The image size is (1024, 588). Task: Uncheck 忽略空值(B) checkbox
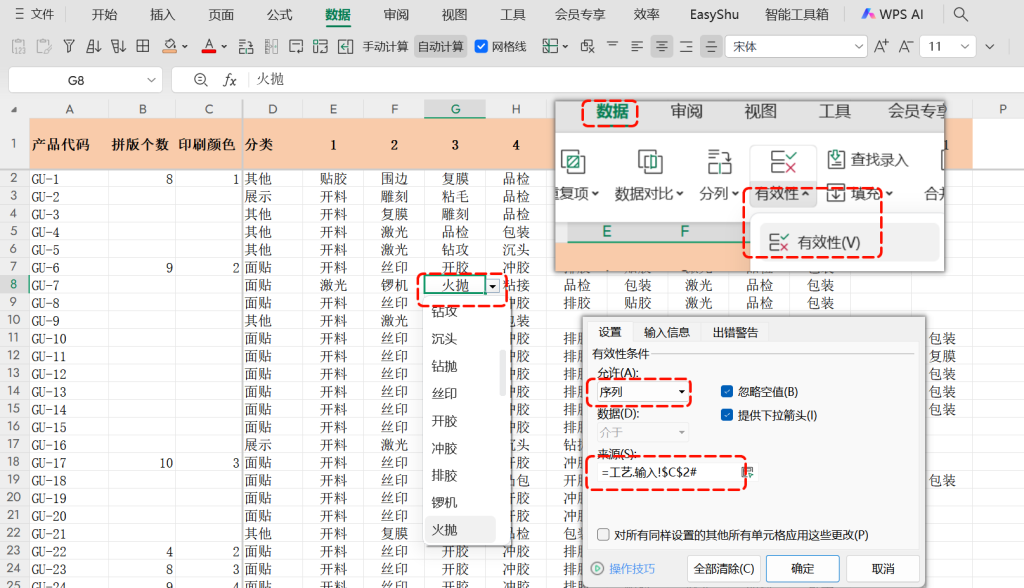pyautogui.click(x=727, y=391)
